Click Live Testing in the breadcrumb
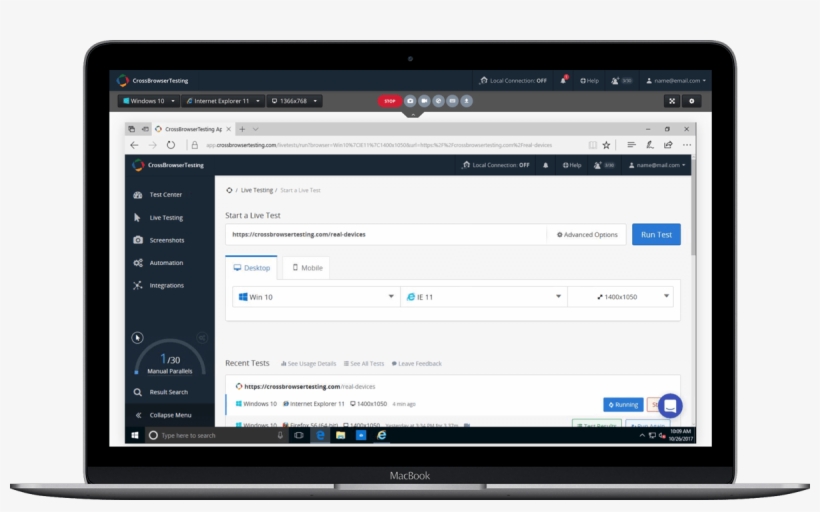Viewport: 820px width, 512px height. click(x=257, y=190)
